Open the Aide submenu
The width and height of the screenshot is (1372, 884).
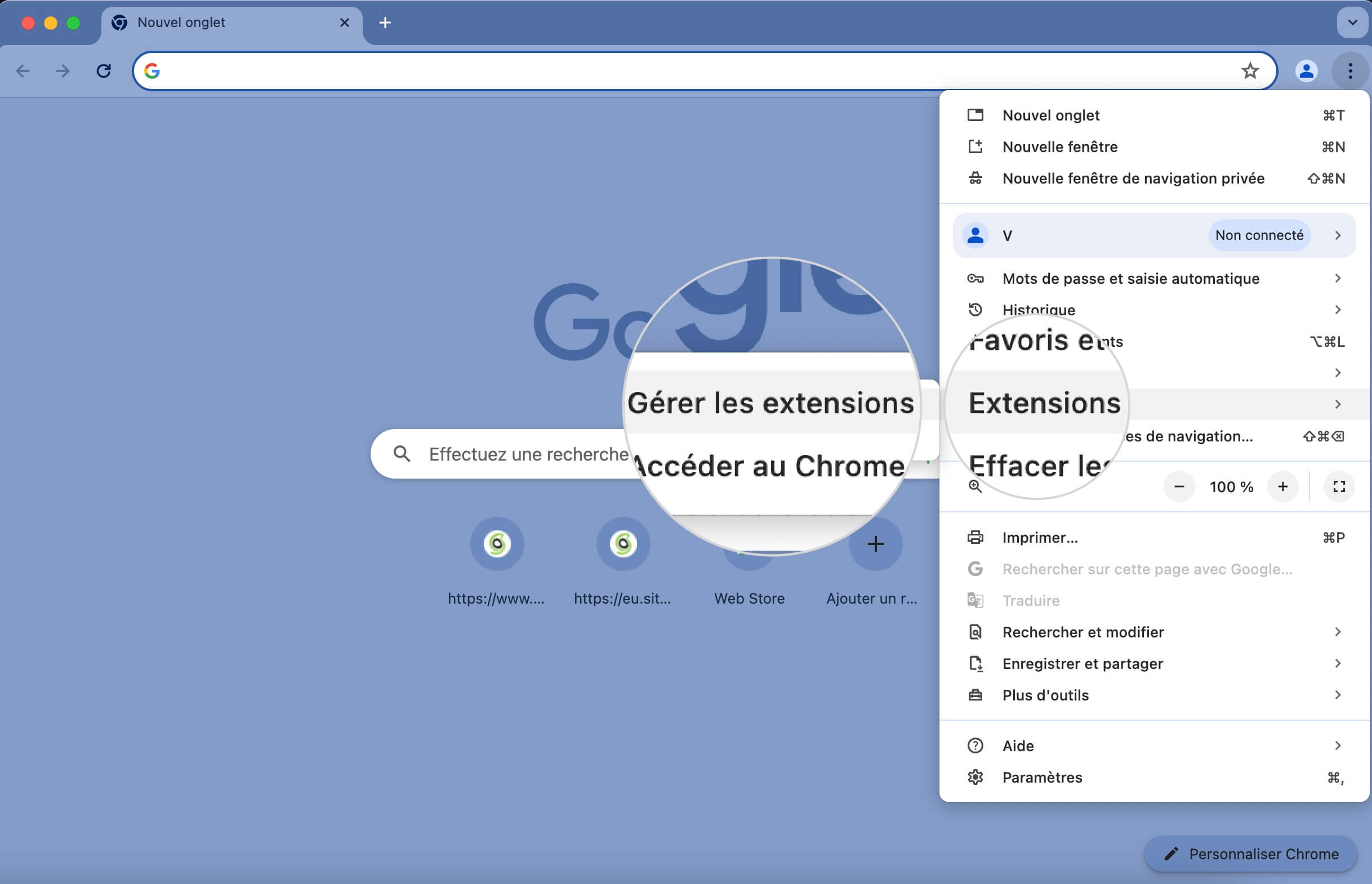1155,746
